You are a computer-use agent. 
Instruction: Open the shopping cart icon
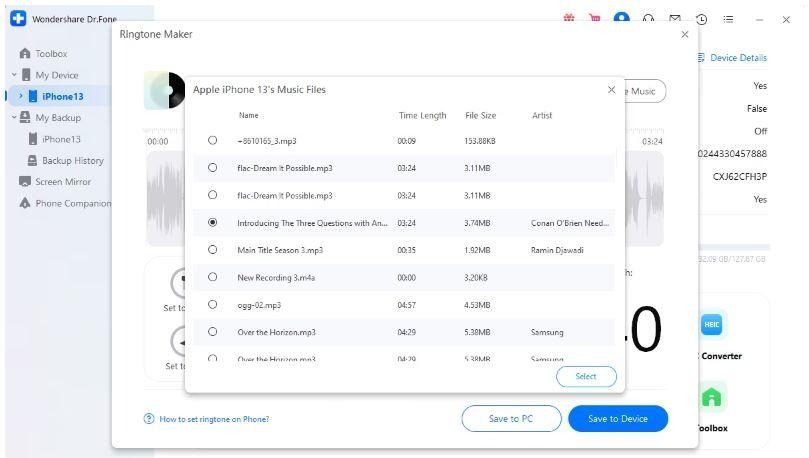596,19
